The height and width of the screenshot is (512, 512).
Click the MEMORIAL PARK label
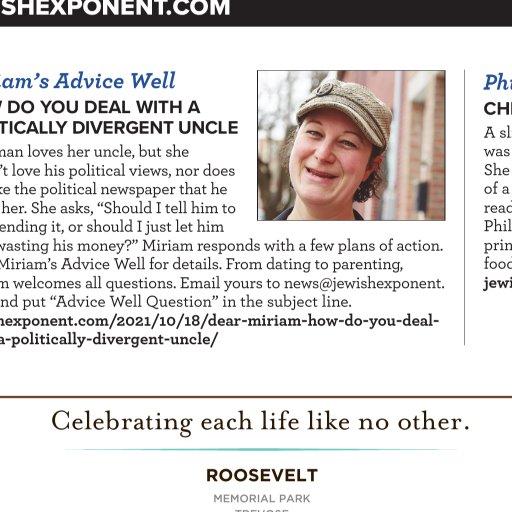262,499
